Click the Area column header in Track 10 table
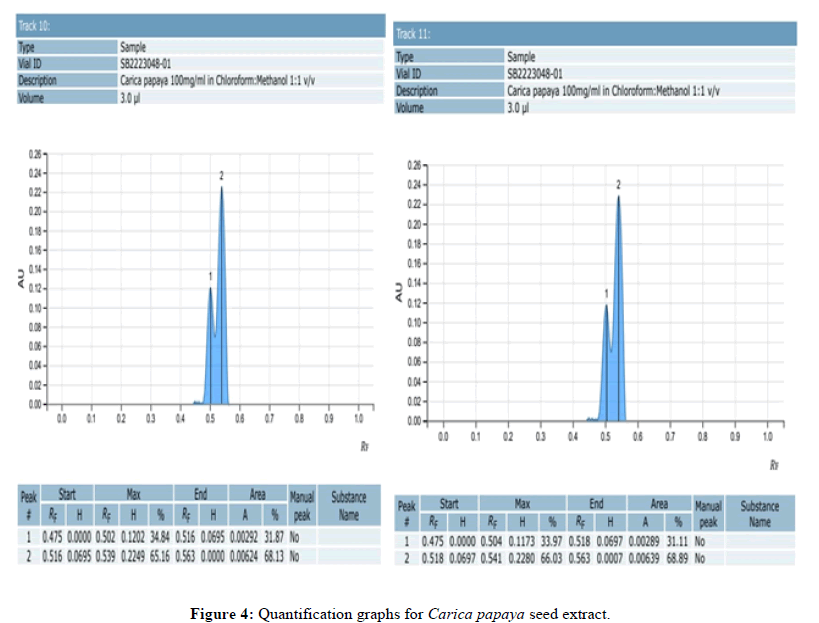This screenshot has width=819, height=623. [x=261, y=494]
